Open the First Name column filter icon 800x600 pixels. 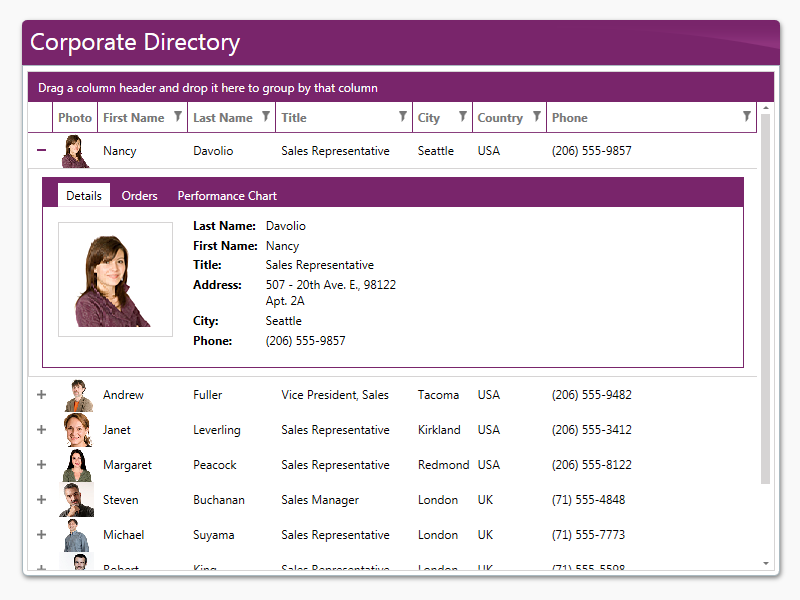(x=178, y=117)
